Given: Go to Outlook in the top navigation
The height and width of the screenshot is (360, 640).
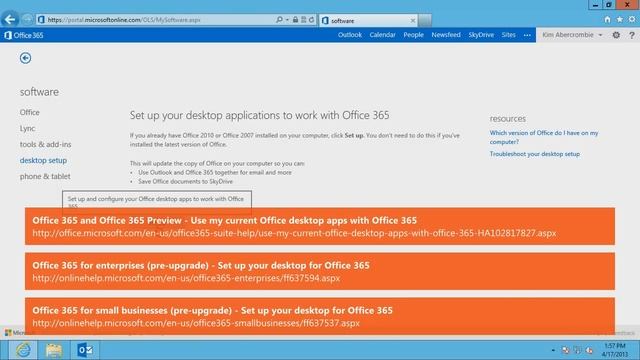Looking at the screenshot, I should tap(350, 35).
